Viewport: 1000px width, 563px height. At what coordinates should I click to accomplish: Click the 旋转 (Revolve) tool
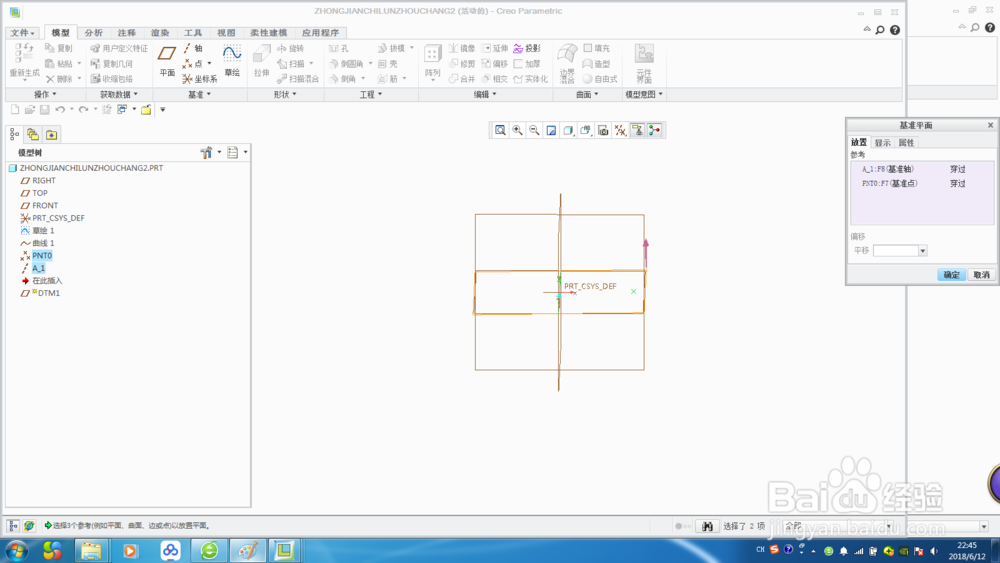coord(290,48)
